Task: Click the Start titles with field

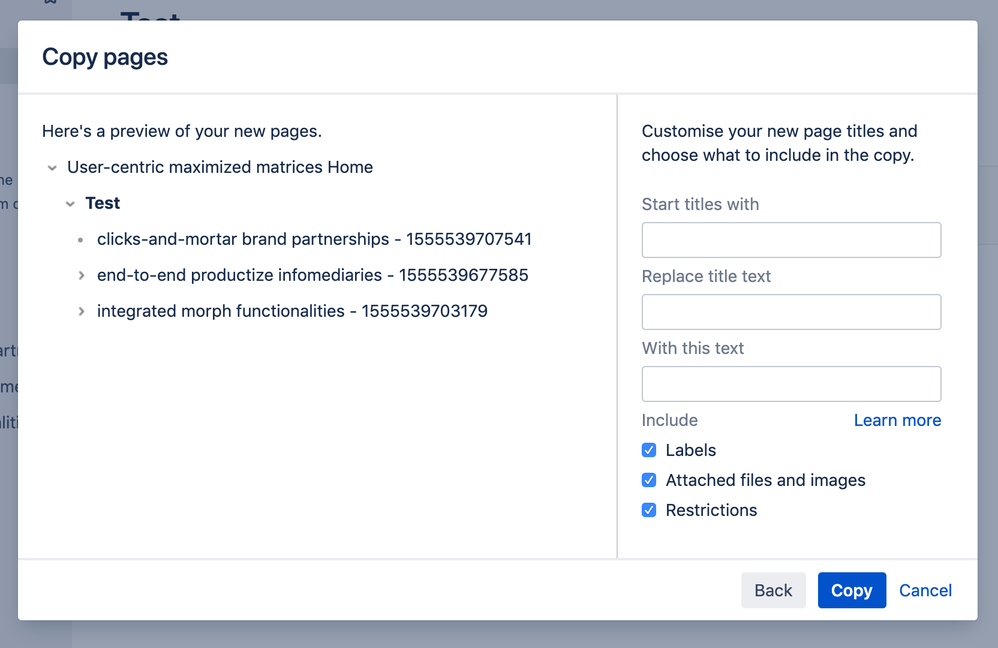Action: pyautogui.click(x=791, y=240)
